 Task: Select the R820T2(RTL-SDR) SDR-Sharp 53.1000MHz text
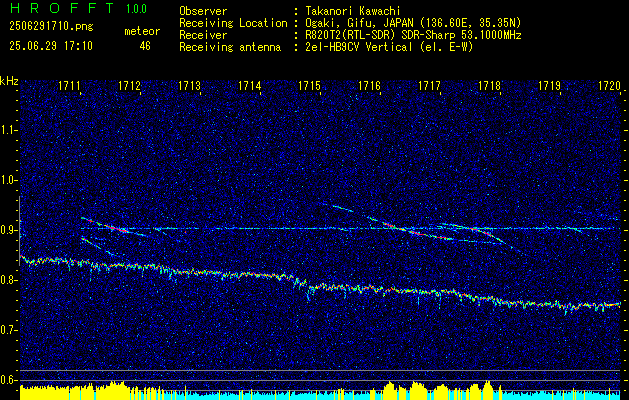click(x=414, y=35)
